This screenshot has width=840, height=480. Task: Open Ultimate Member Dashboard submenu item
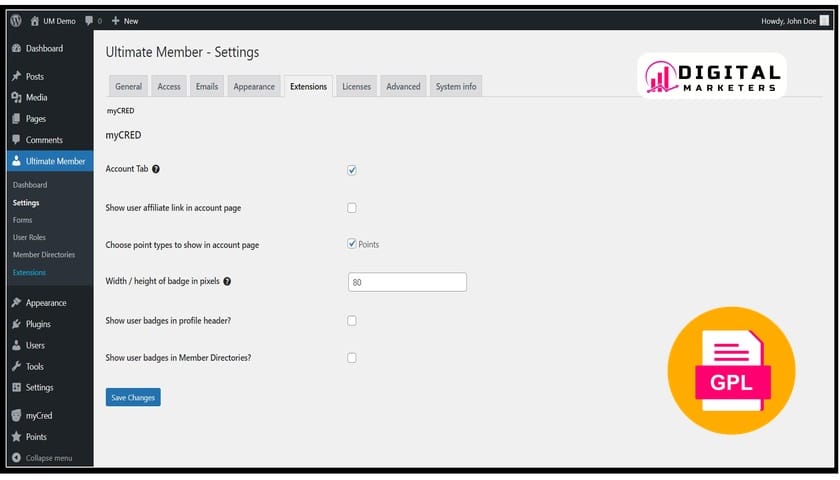(30, 185)
